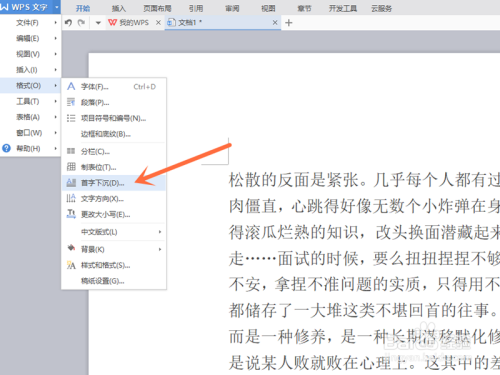The height and width of the screenshot is (375, 500).
Task: Click the change case icon
Action: click(71, 214)
